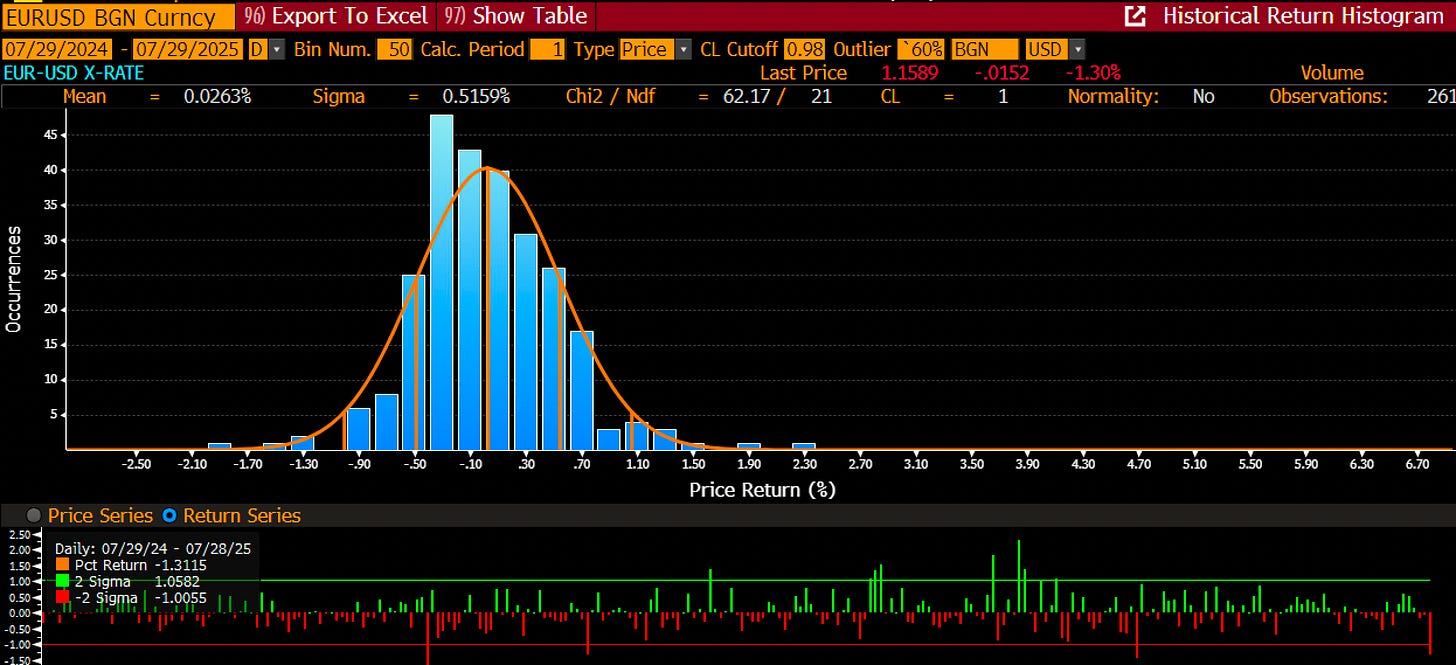Click the Outlier field showing 60%
Screen dimensions: 1456x665
click(x=921, y=49)
